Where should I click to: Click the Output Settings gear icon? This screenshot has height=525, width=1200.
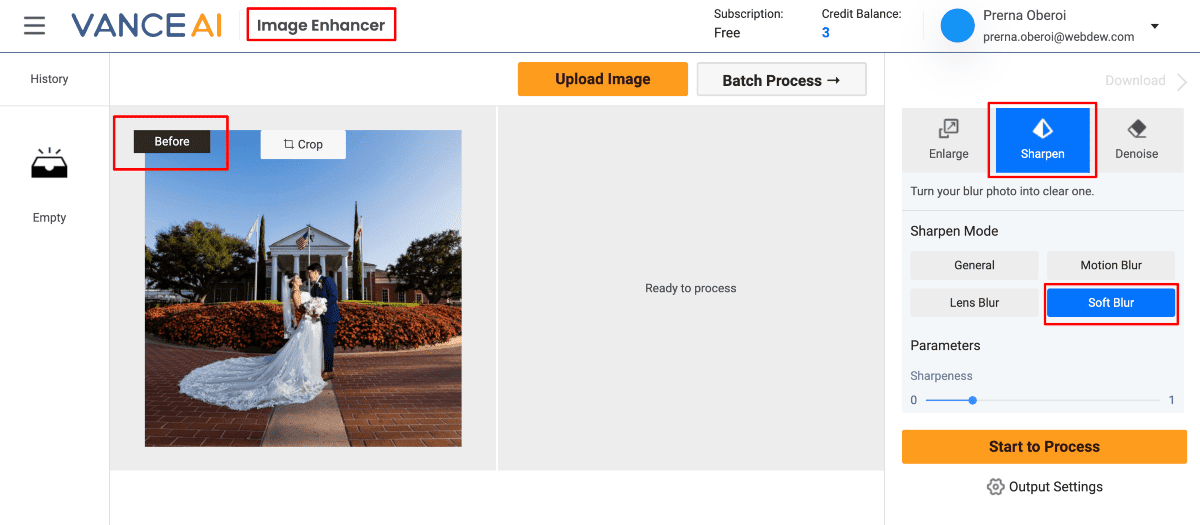coord(995,487)
